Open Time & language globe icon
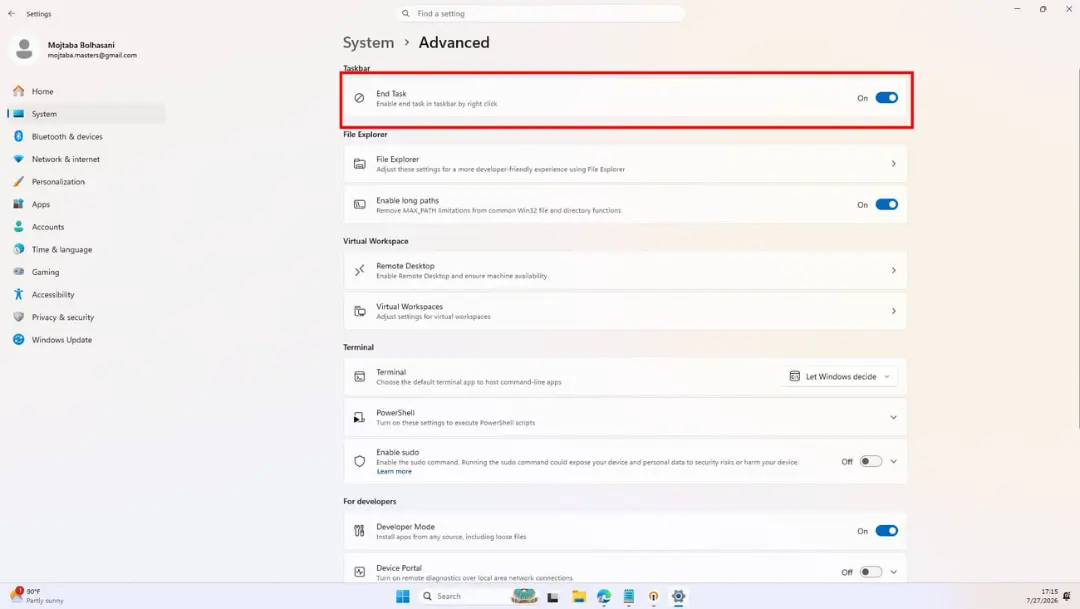This screenshot has height=609, width=1080. point(19,249)
